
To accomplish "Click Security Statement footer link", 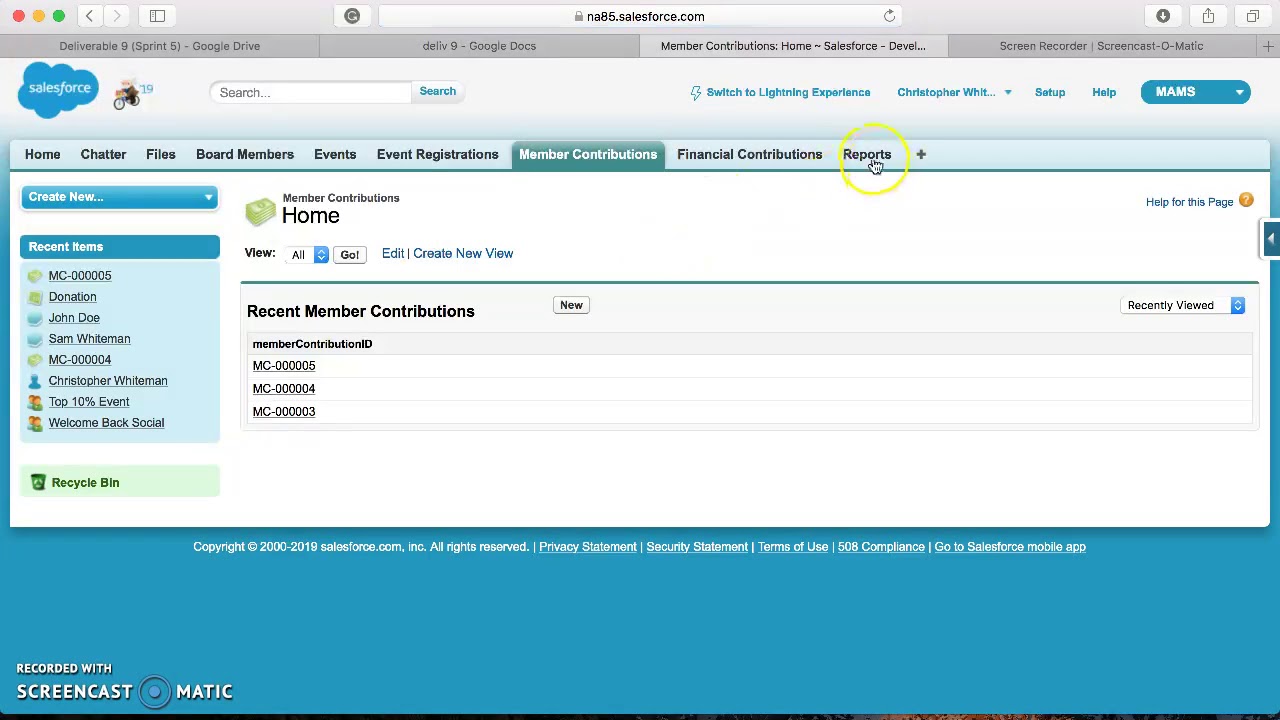I will point(697,547).
